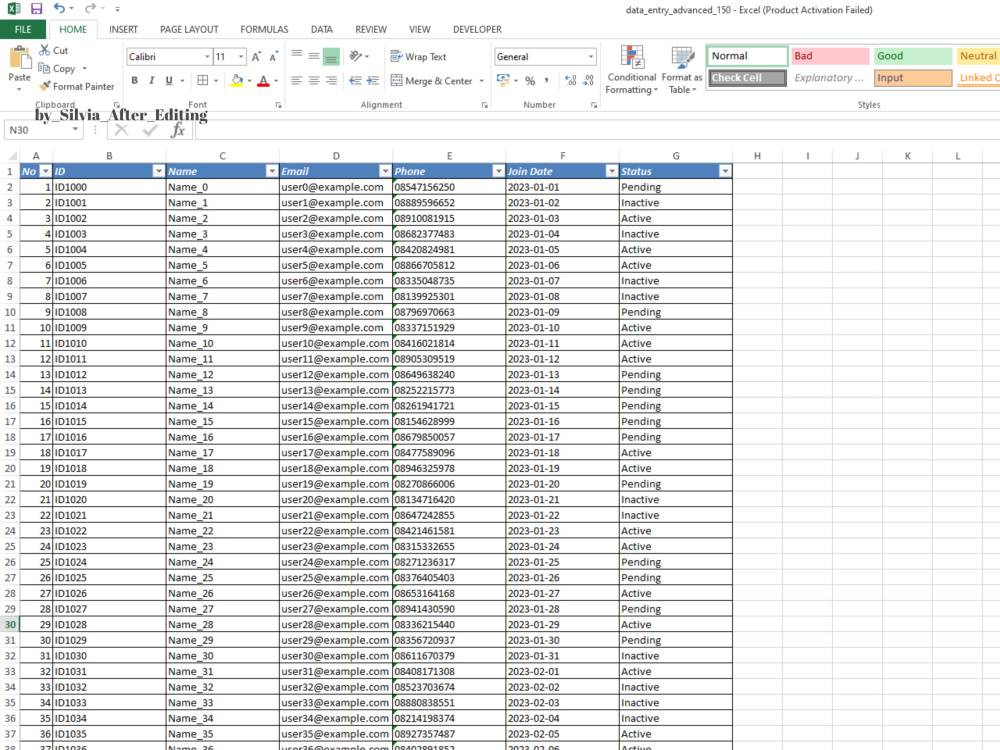Toggle Italic formatting
Screen dimensions: 1000x750
point(151,80)
